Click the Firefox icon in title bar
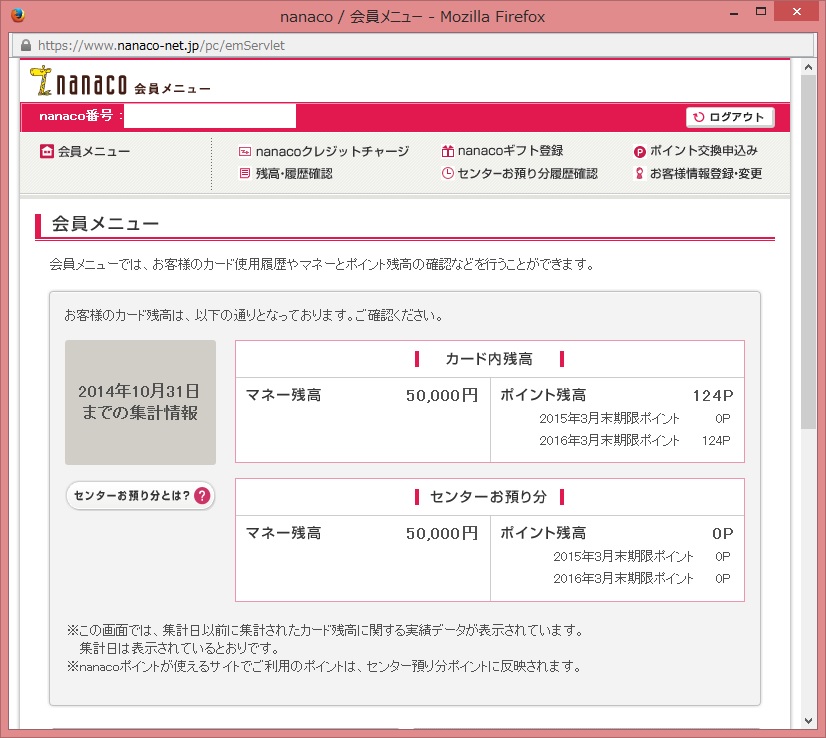826x738 pixels. 18,15
